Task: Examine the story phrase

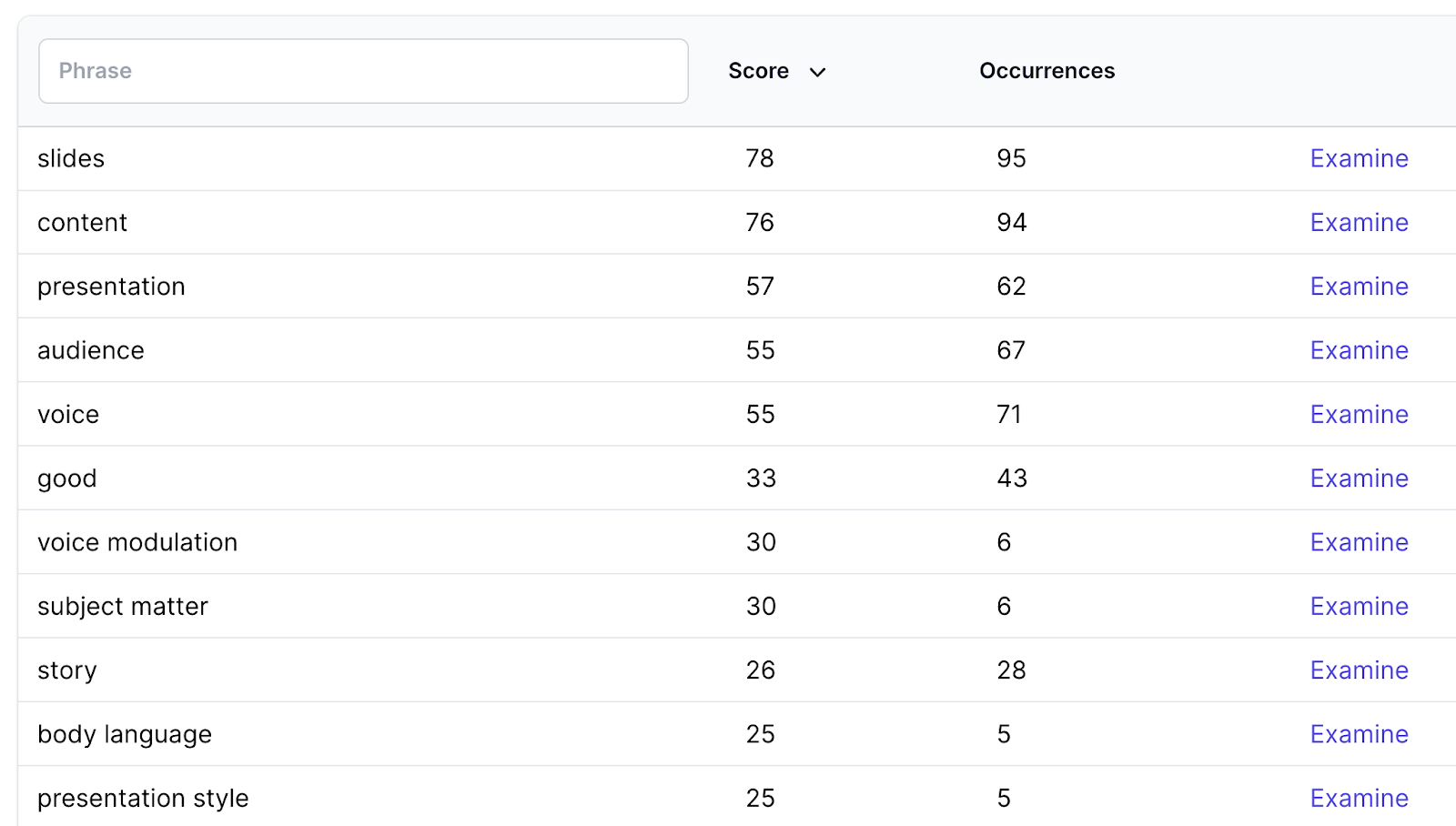Action: coord(1359,670)
